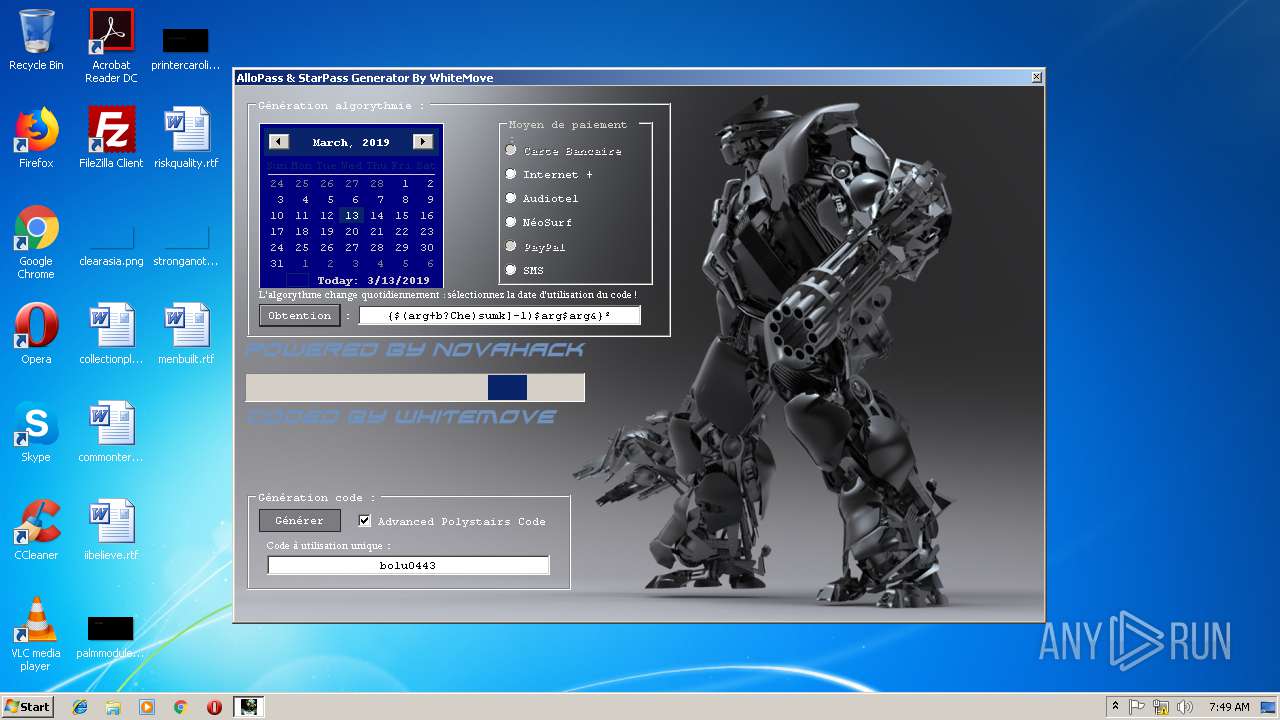Click the Windows Start button
The image size is (1280, 720).
[x=28, y=707]
